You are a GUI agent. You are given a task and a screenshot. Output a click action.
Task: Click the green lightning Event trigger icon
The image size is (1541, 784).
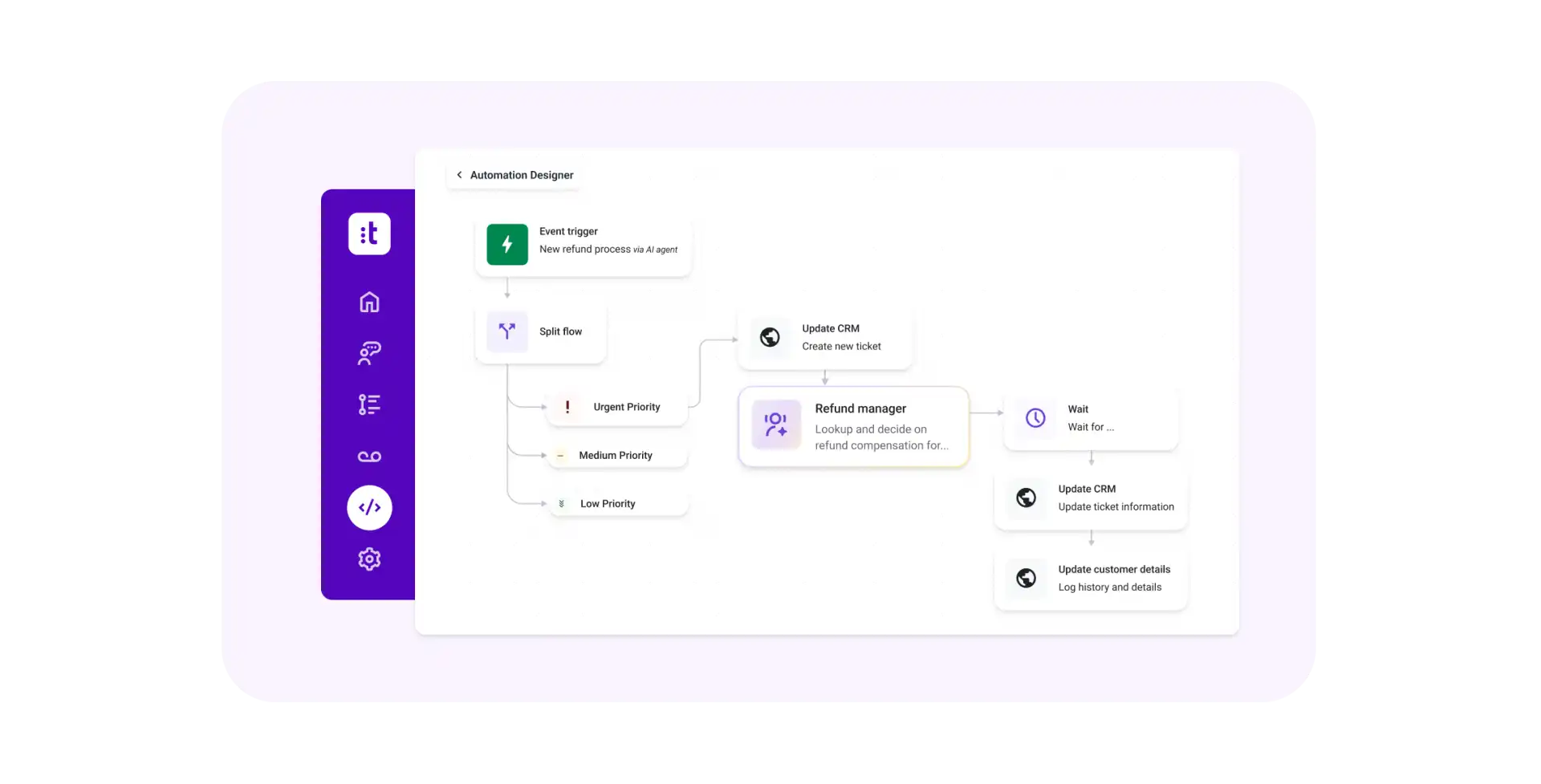point(507,245)
